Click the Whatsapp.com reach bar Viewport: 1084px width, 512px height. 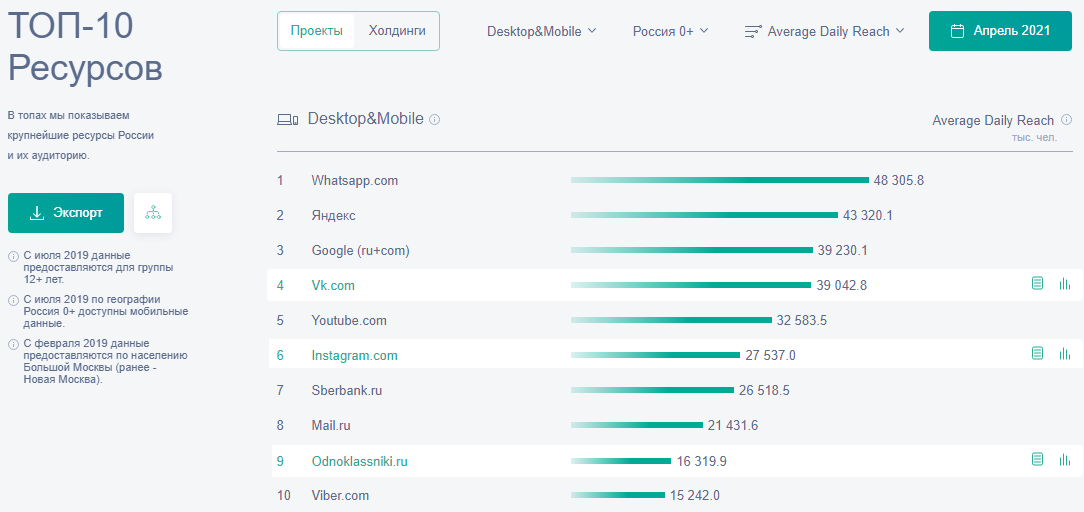720,180
